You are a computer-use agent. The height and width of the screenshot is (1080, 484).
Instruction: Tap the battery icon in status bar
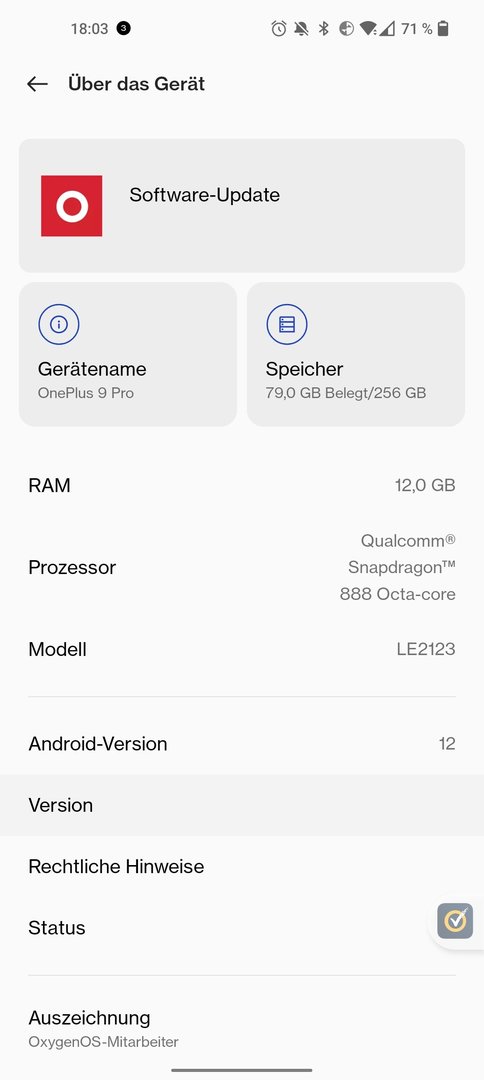tap(443, 28)
